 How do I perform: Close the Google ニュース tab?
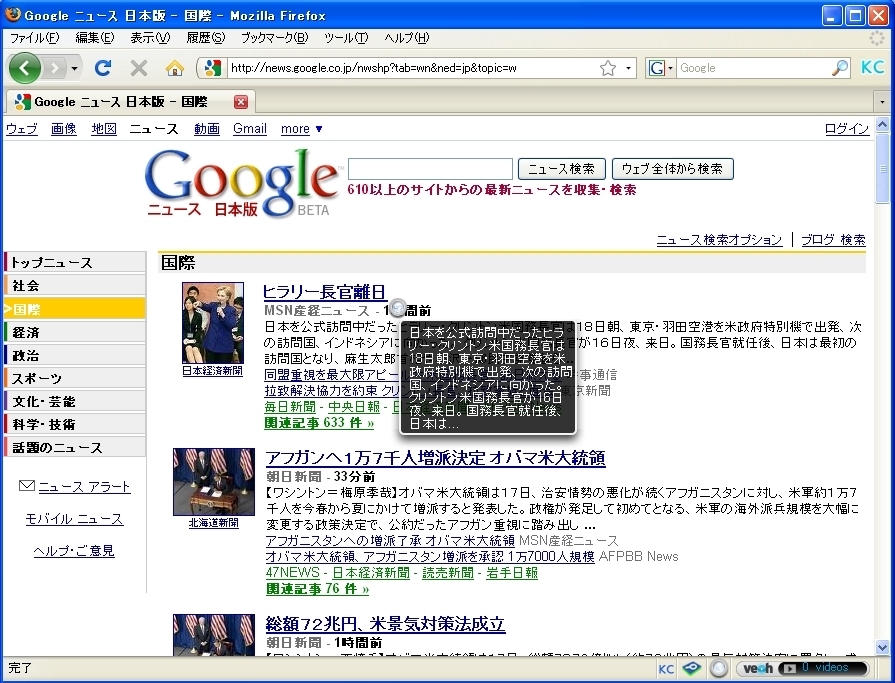point(241,102)
